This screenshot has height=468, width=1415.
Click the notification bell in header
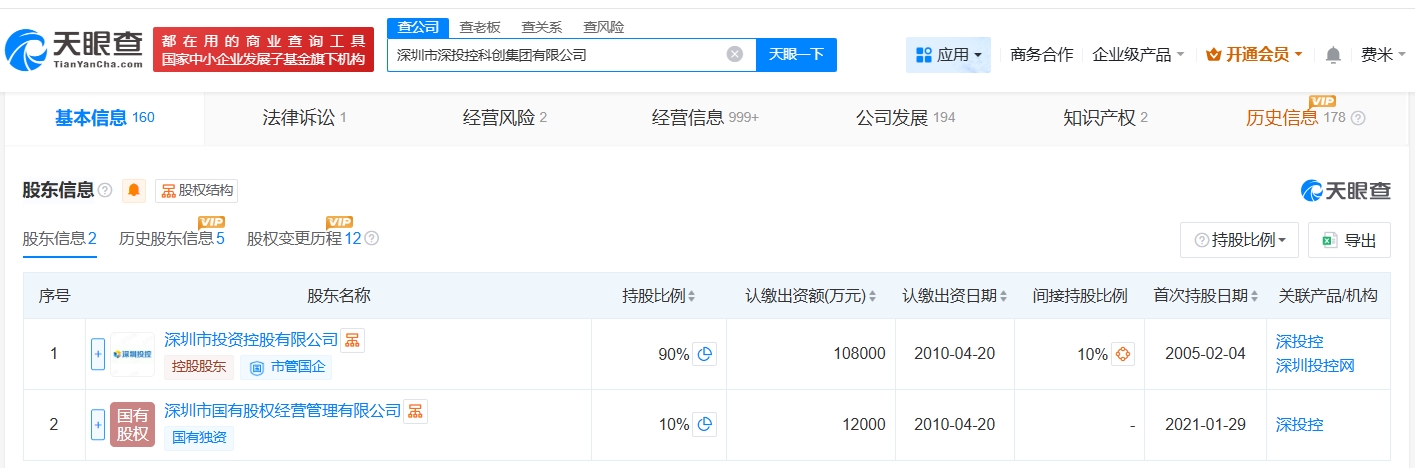pos(1332,55)
